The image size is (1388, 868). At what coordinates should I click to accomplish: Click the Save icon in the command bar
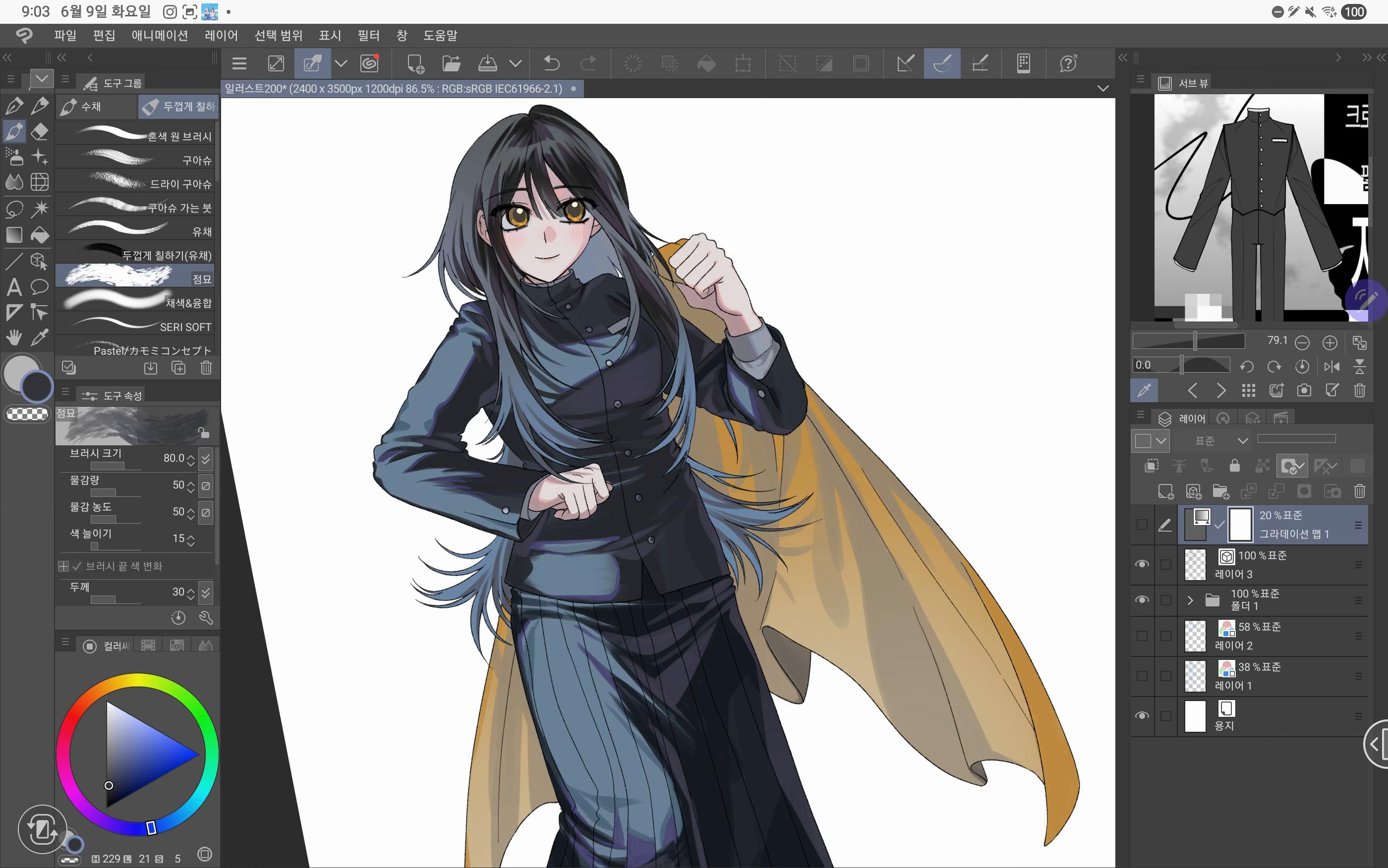click(488, 63)
